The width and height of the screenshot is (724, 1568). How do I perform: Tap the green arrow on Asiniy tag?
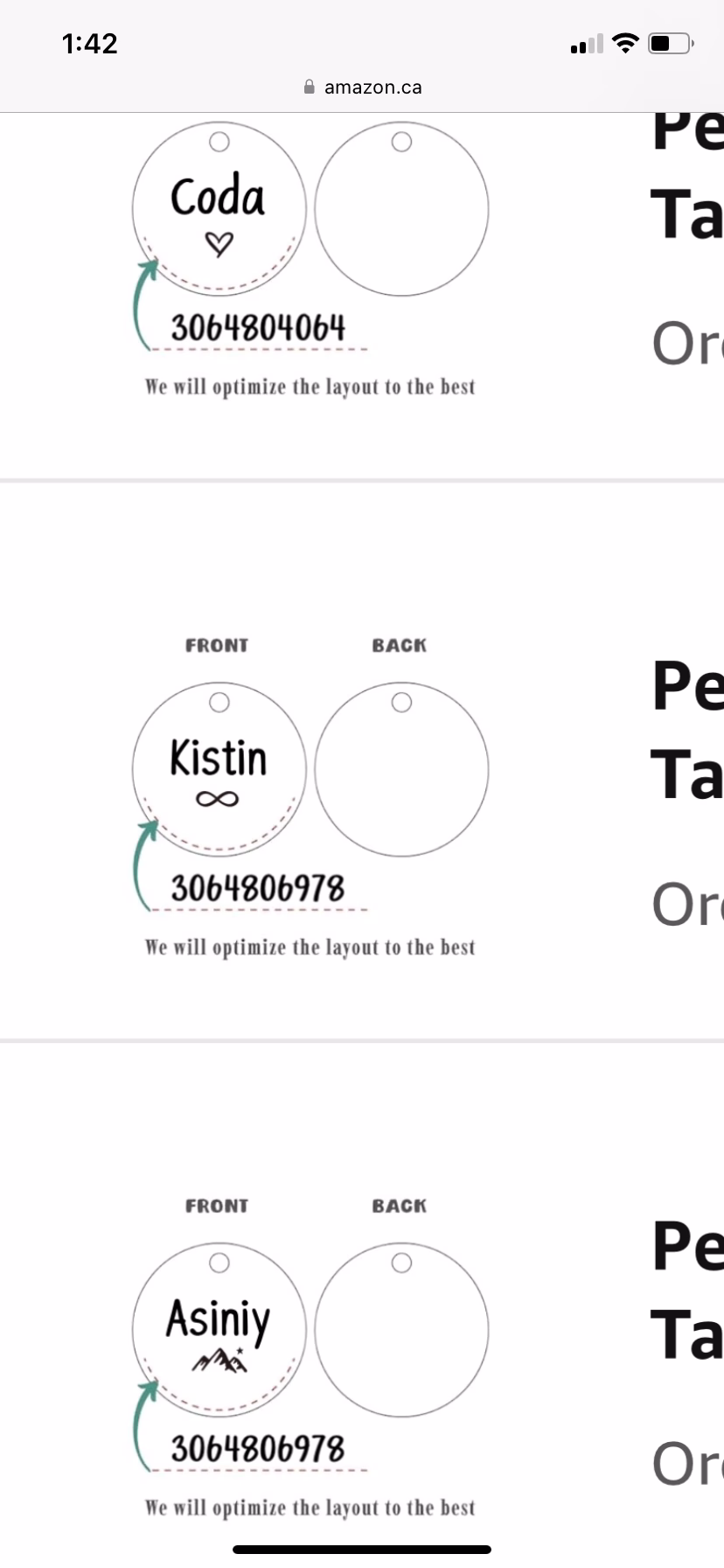pyautogui.click(x=142, y=1424)
